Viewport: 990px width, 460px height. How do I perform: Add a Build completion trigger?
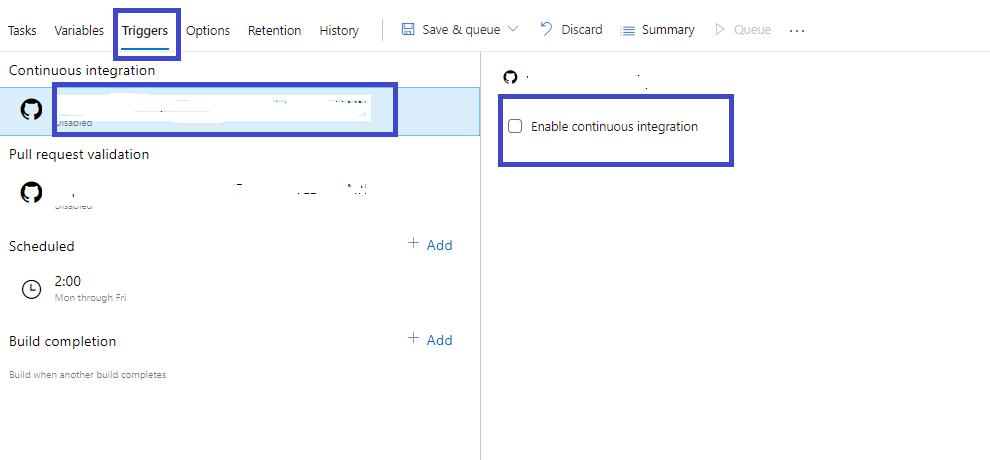coord(430,340)
